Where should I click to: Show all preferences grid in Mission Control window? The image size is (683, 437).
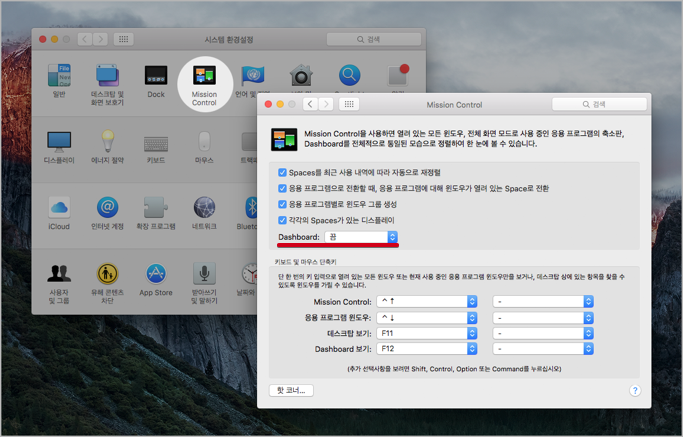coord(349,104)
